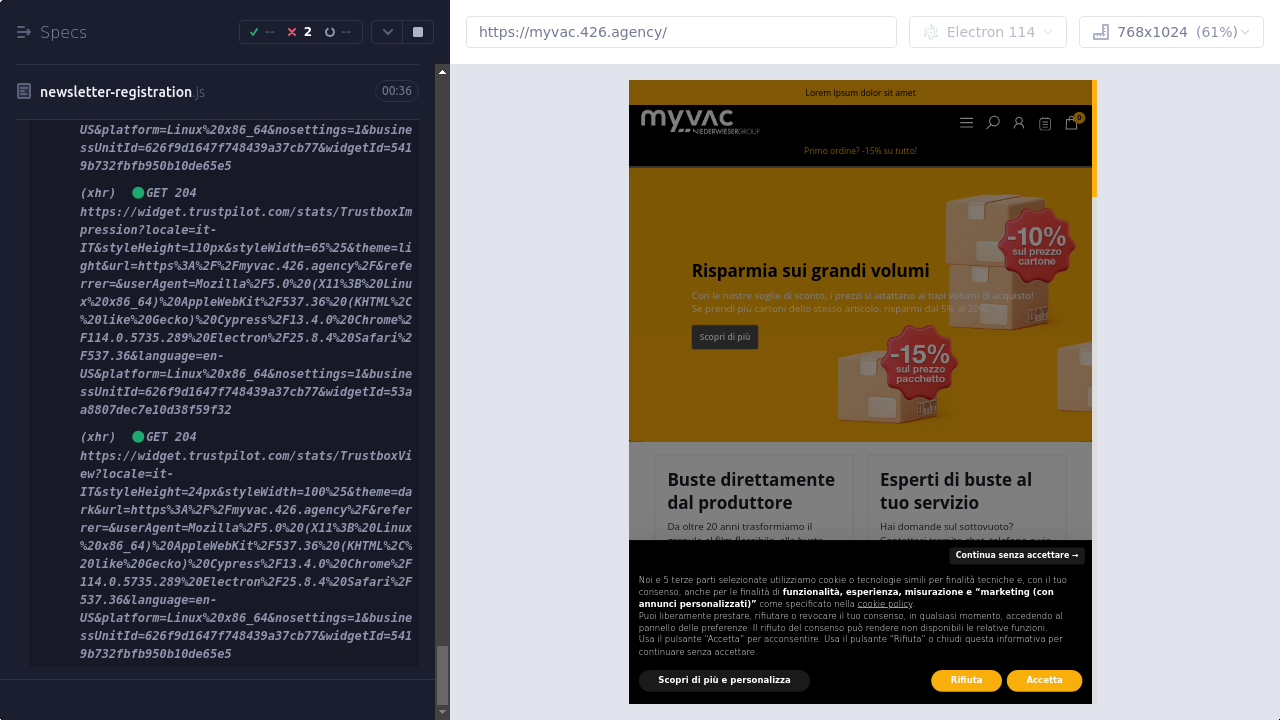Image resolution: width=1280 pixels, height=720 pixels.
Task: Click the command log scrollbar down arrow
Action: (x=443, y=712)
